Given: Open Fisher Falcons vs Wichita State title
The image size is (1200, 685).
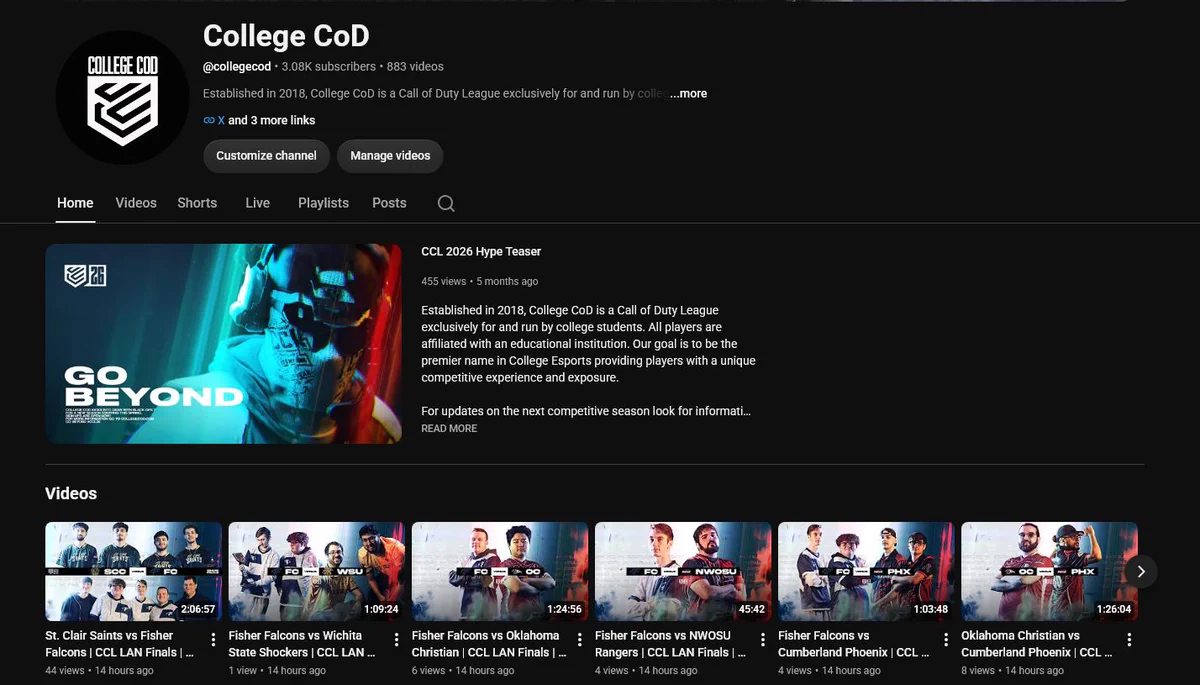Looking at the screenshot, I should 302,644.
